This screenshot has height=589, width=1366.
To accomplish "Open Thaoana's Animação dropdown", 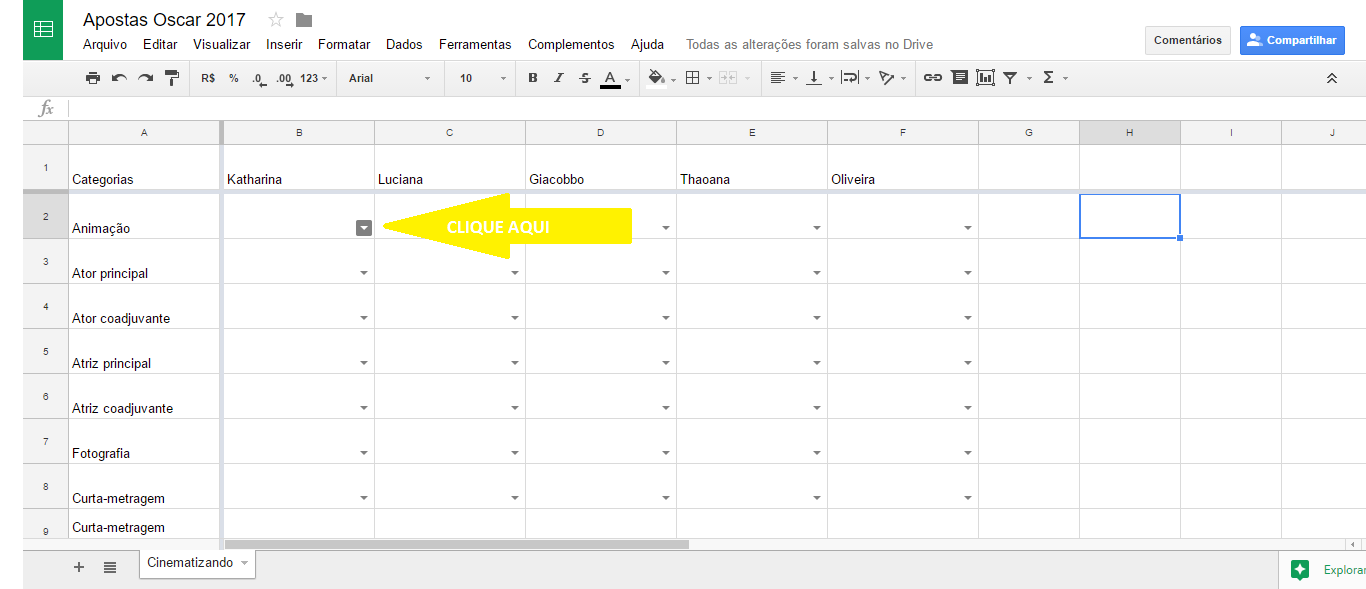I will point(817,228).
